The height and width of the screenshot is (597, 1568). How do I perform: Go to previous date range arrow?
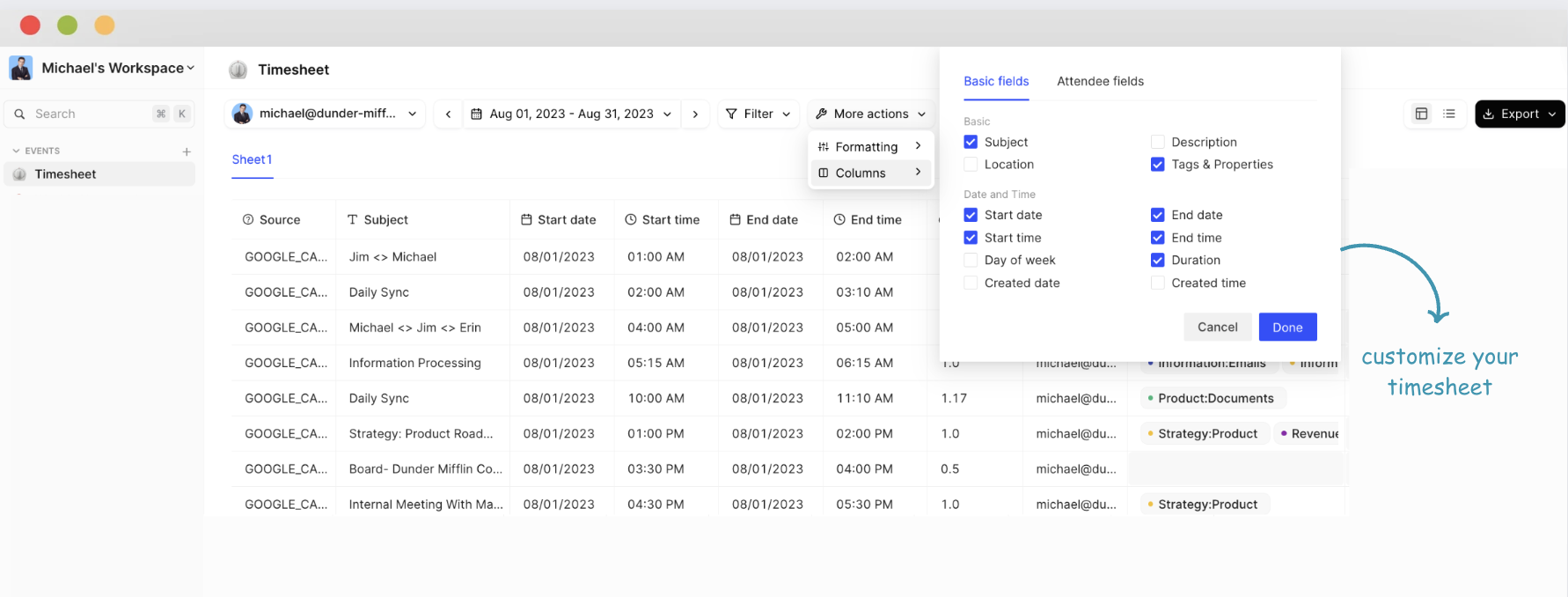448,114
